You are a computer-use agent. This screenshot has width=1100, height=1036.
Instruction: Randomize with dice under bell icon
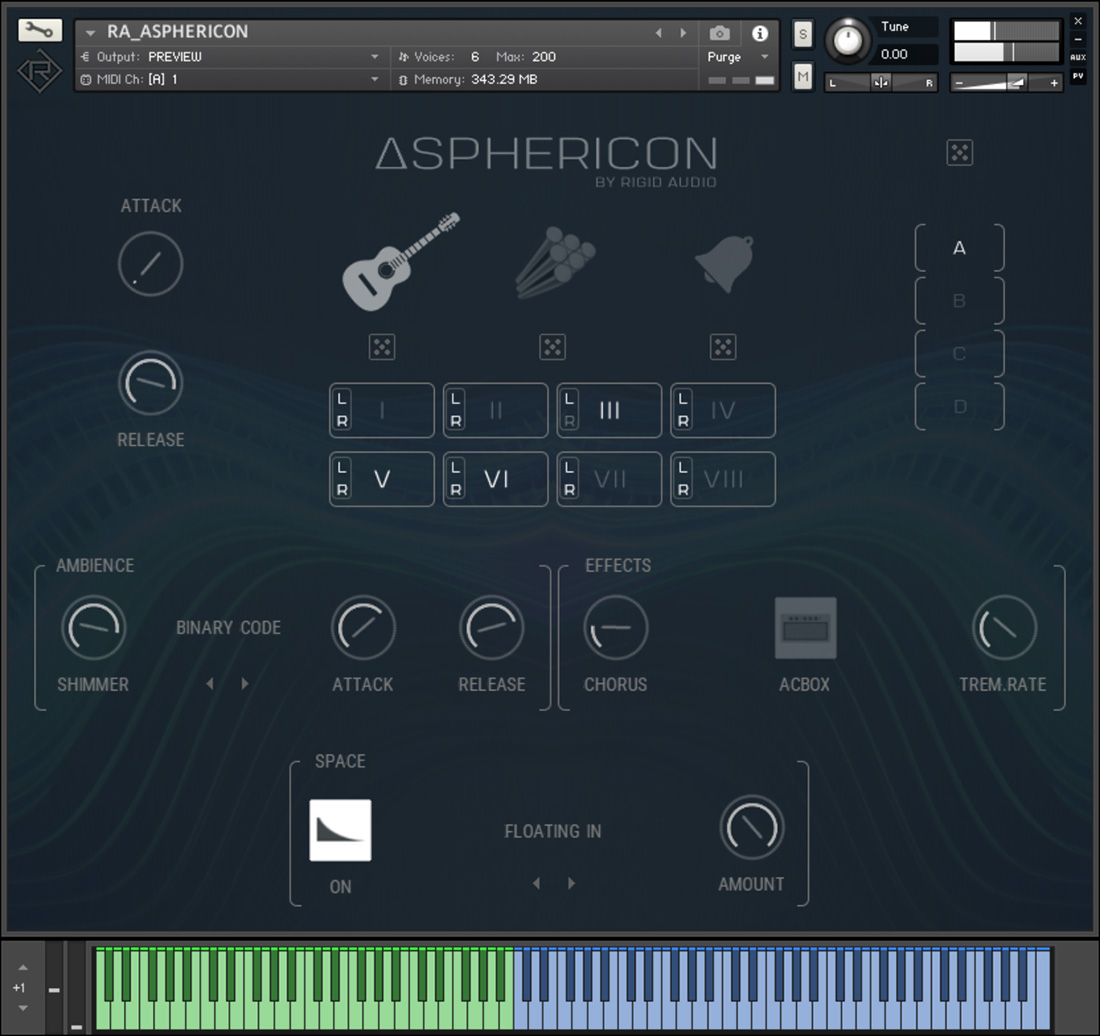[723, 347]
